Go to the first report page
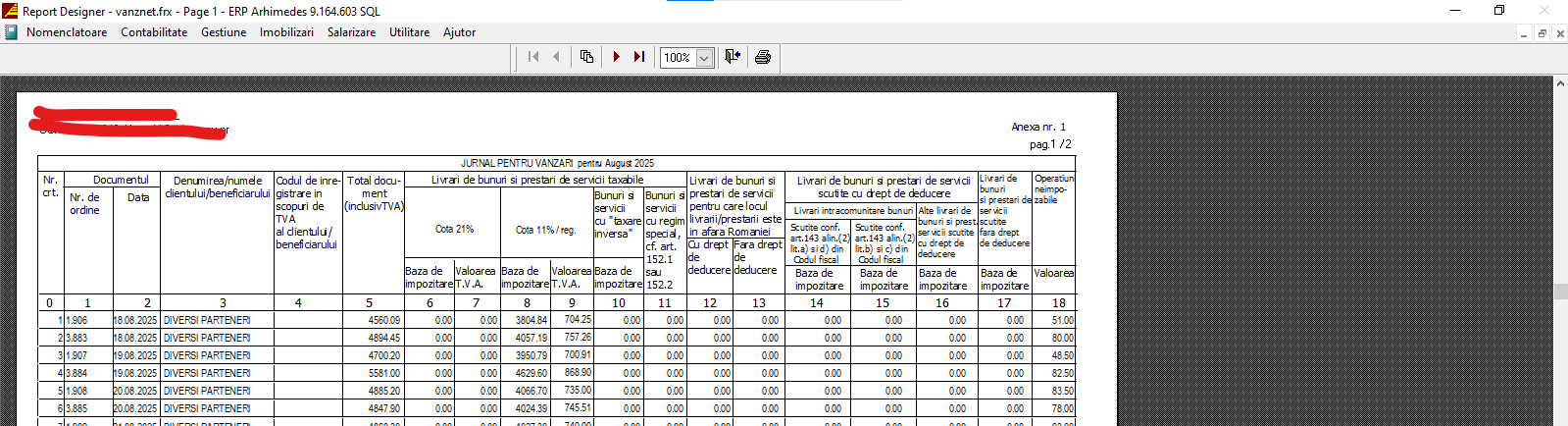The width and height of the screenshot is (1568, 426). pyautogui.click(x=532, y=57)
